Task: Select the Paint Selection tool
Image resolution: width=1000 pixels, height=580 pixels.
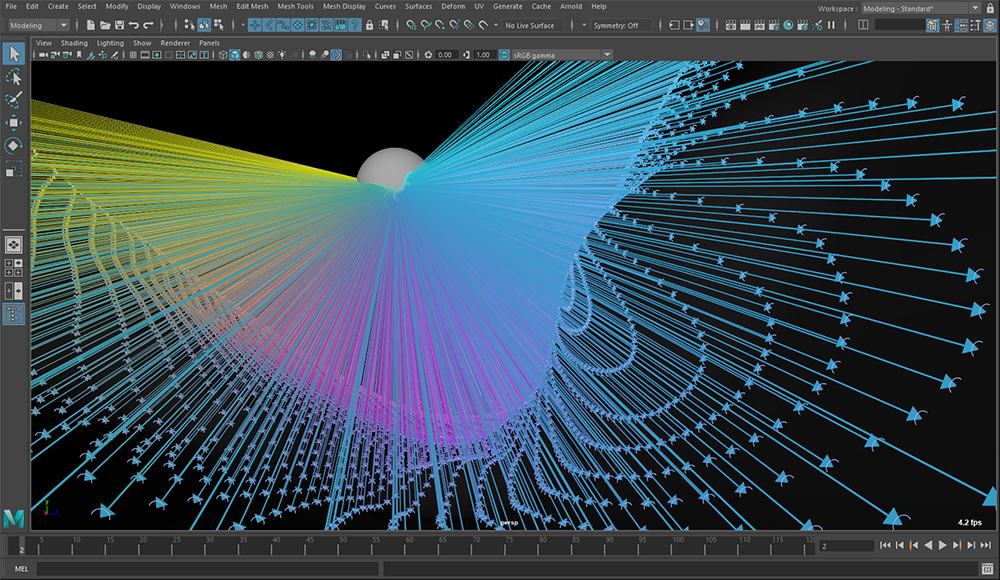Action: click(x=14, y=98)
